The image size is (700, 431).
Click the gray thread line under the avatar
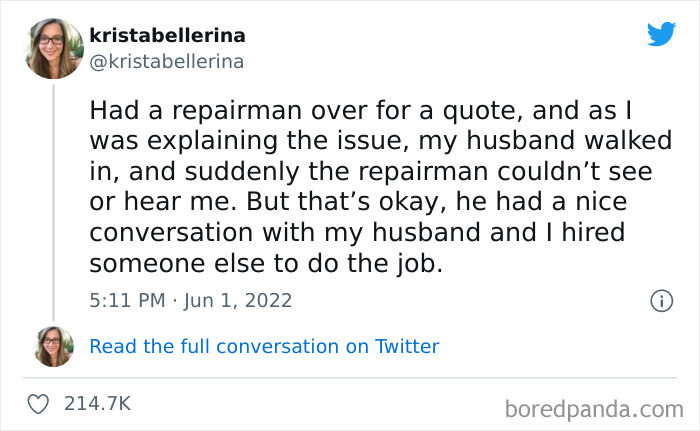pos(53,200)
